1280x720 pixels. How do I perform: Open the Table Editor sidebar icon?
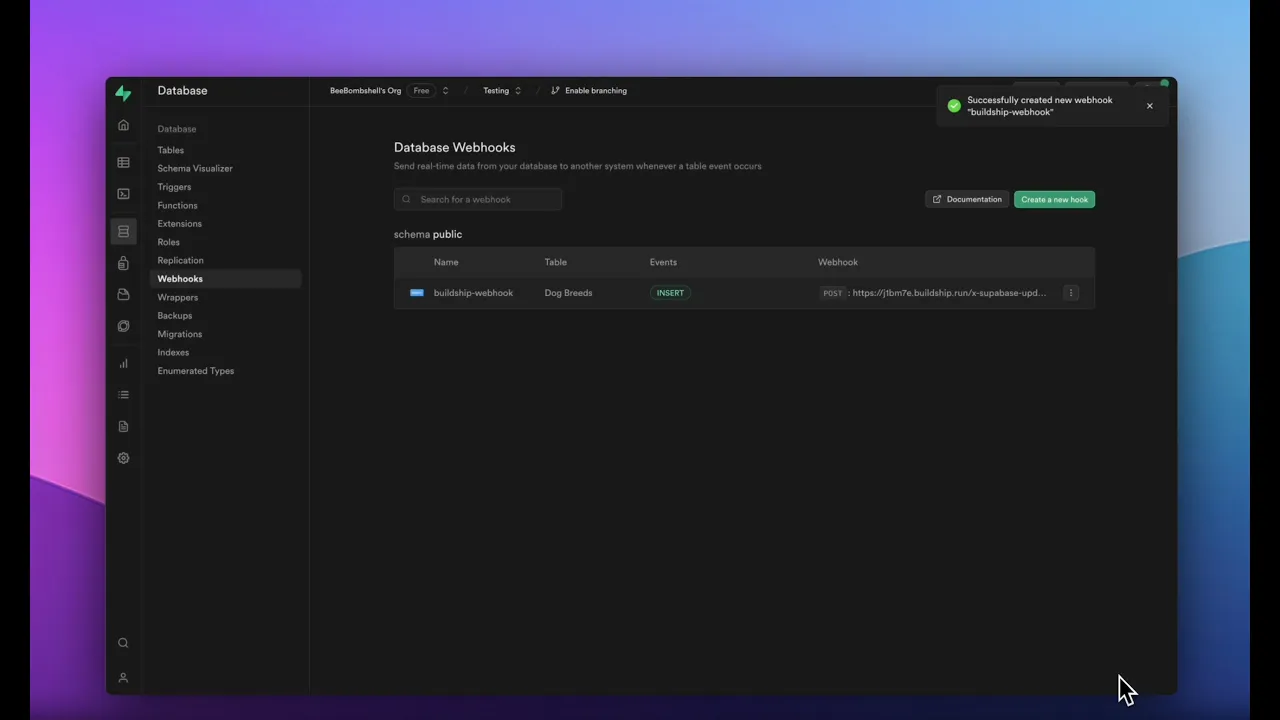click(x=123, y=162)
